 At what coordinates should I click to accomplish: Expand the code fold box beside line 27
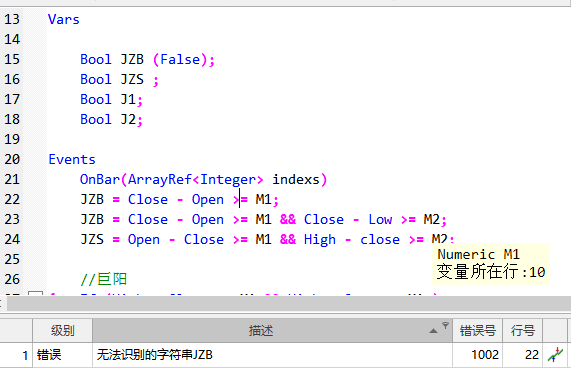pos(35,294)
